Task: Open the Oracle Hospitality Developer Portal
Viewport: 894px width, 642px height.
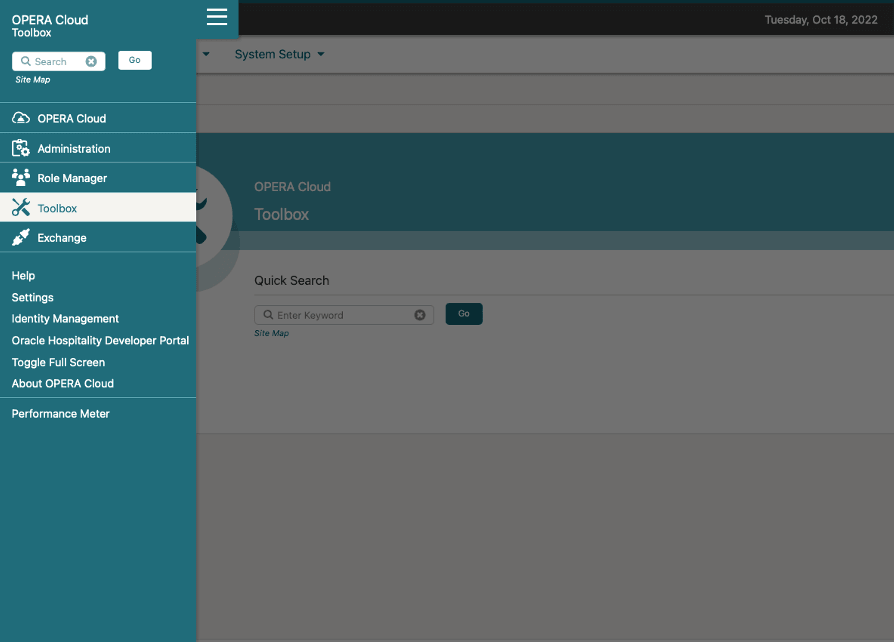Action: [x=100, y=340]
